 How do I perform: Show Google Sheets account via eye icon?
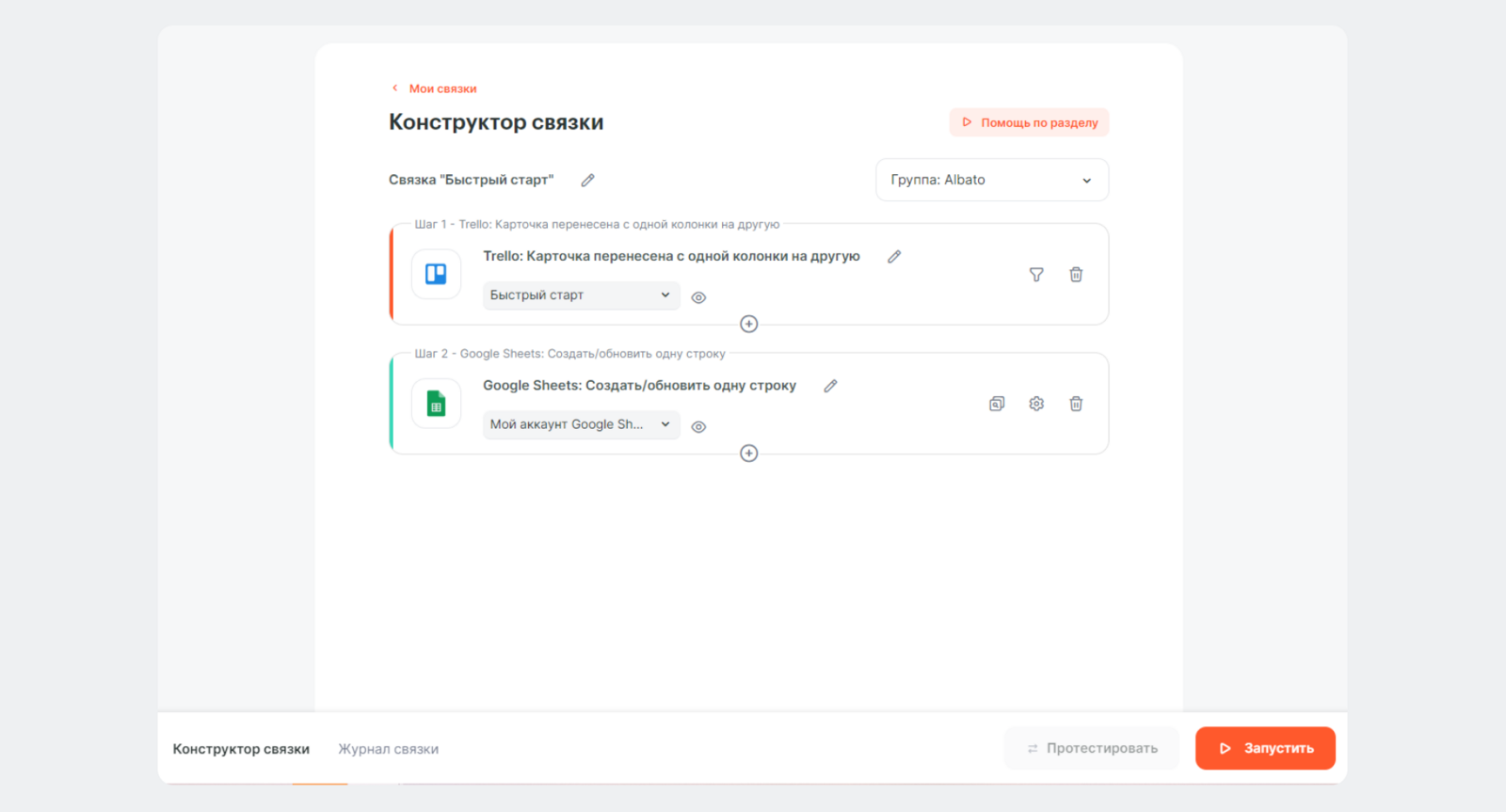[698, 427]
